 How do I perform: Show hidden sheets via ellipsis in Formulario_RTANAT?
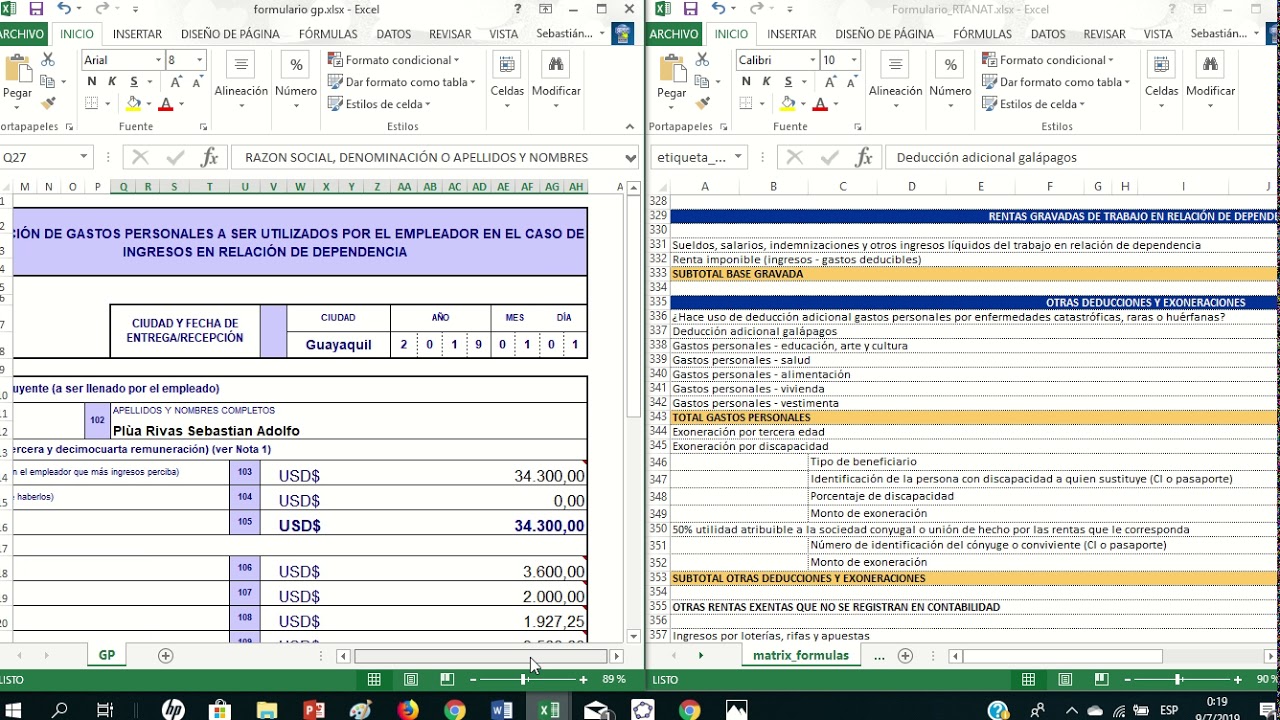coord(879,656)
